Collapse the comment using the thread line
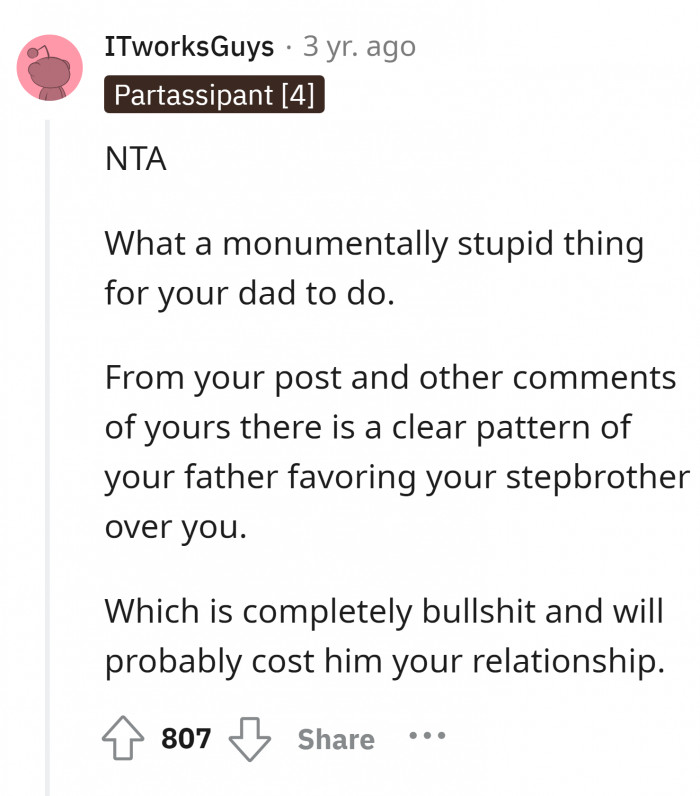Screen dimensions: 700x796 click(47, 450)
